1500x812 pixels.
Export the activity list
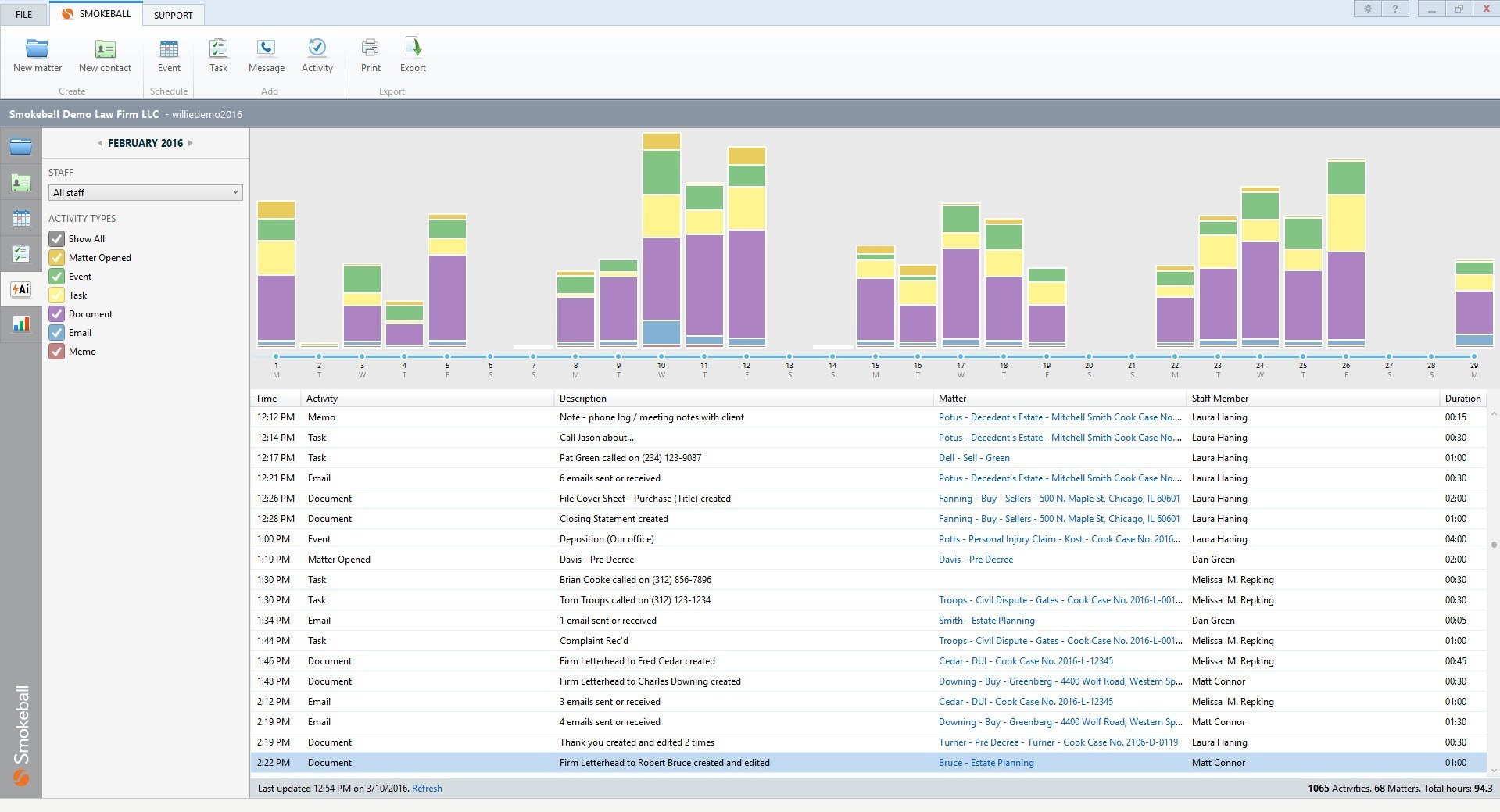pyautogui.click(x=413, y=55)
